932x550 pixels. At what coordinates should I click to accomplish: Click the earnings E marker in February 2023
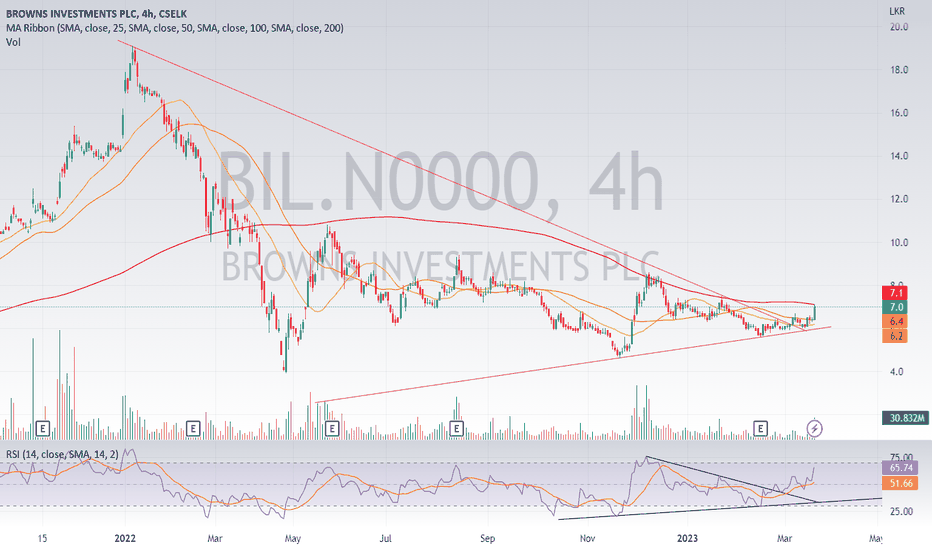pos(760,428)
